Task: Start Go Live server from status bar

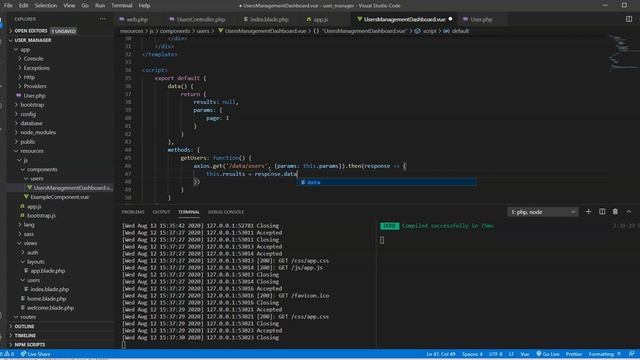Action: [x=547, y=354]
